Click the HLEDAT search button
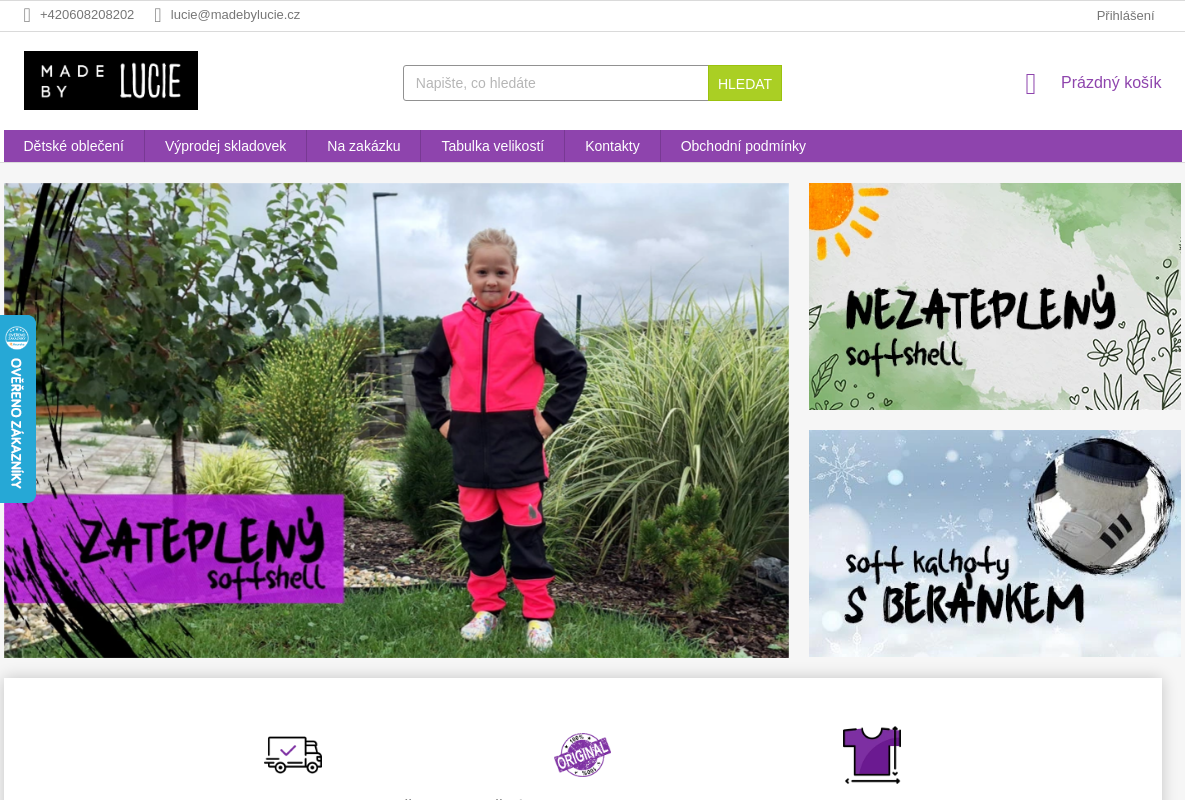 (x=745, y=83)
